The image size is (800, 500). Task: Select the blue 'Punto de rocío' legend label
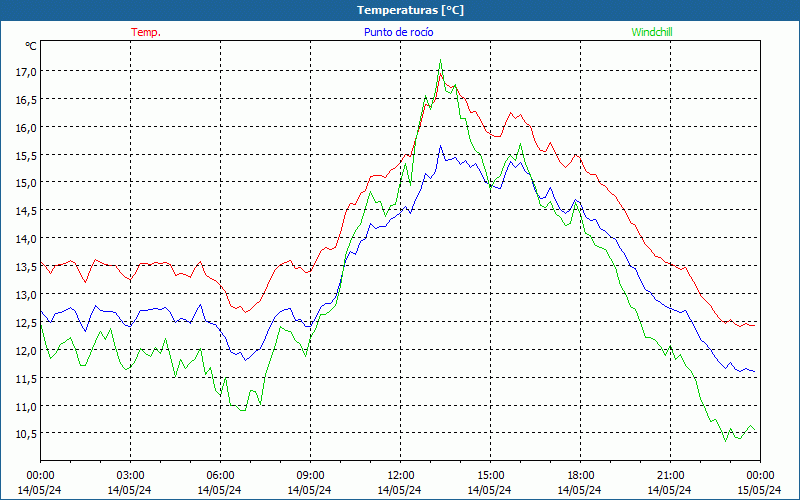pyautogui.click(x=398, y=32)
